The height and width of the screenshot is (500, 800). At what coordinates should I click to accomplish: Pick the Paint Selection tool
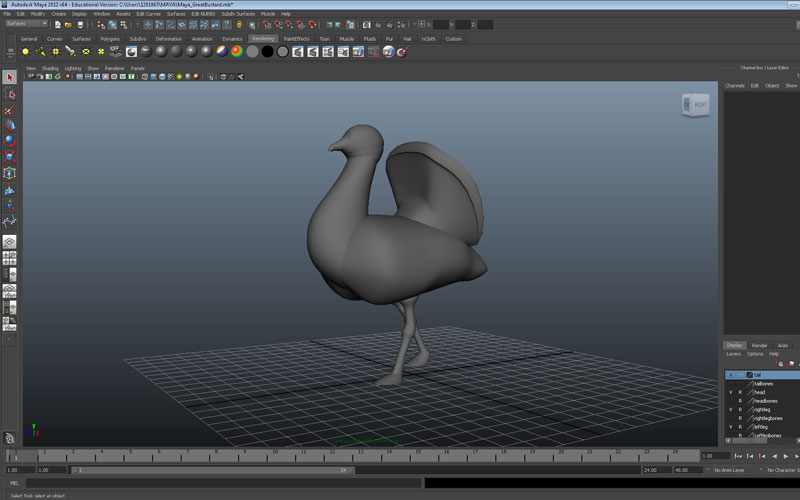click(9, 110)
